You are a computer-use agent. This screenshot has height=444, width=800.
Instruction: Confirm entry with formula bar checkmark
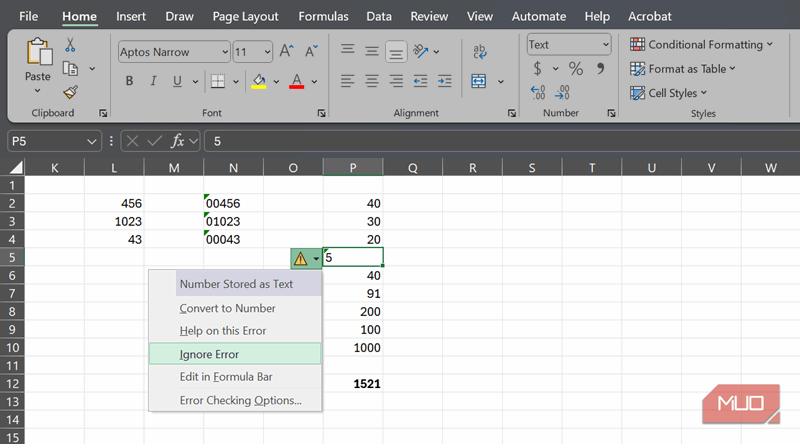click(155, 141)
